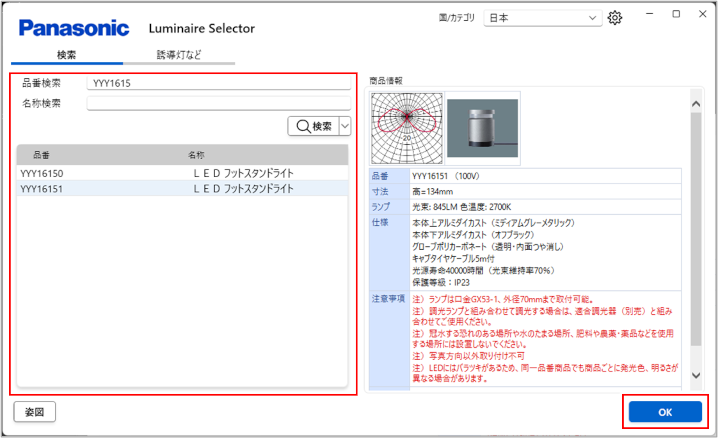
Task: Open the 国/カテゴリ dropdown showing 日本
Action: click(543, 18)
